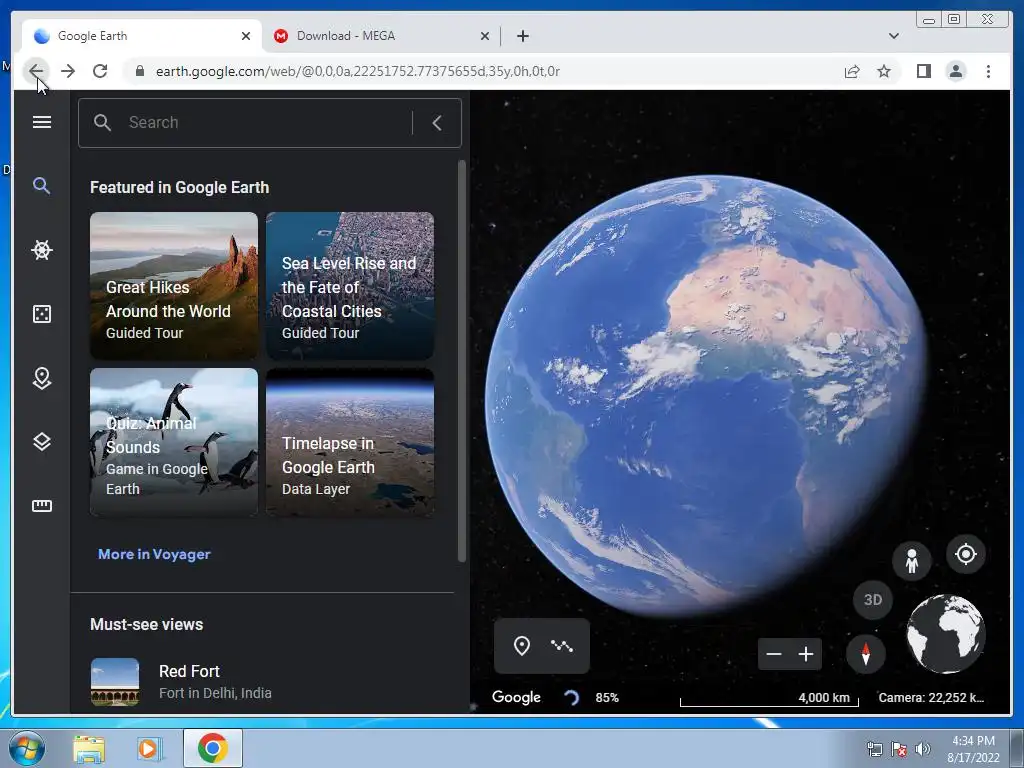The width and height of the screenshot is (1024, 768).
Task: Go back in browser history
Action: point(36,71)
